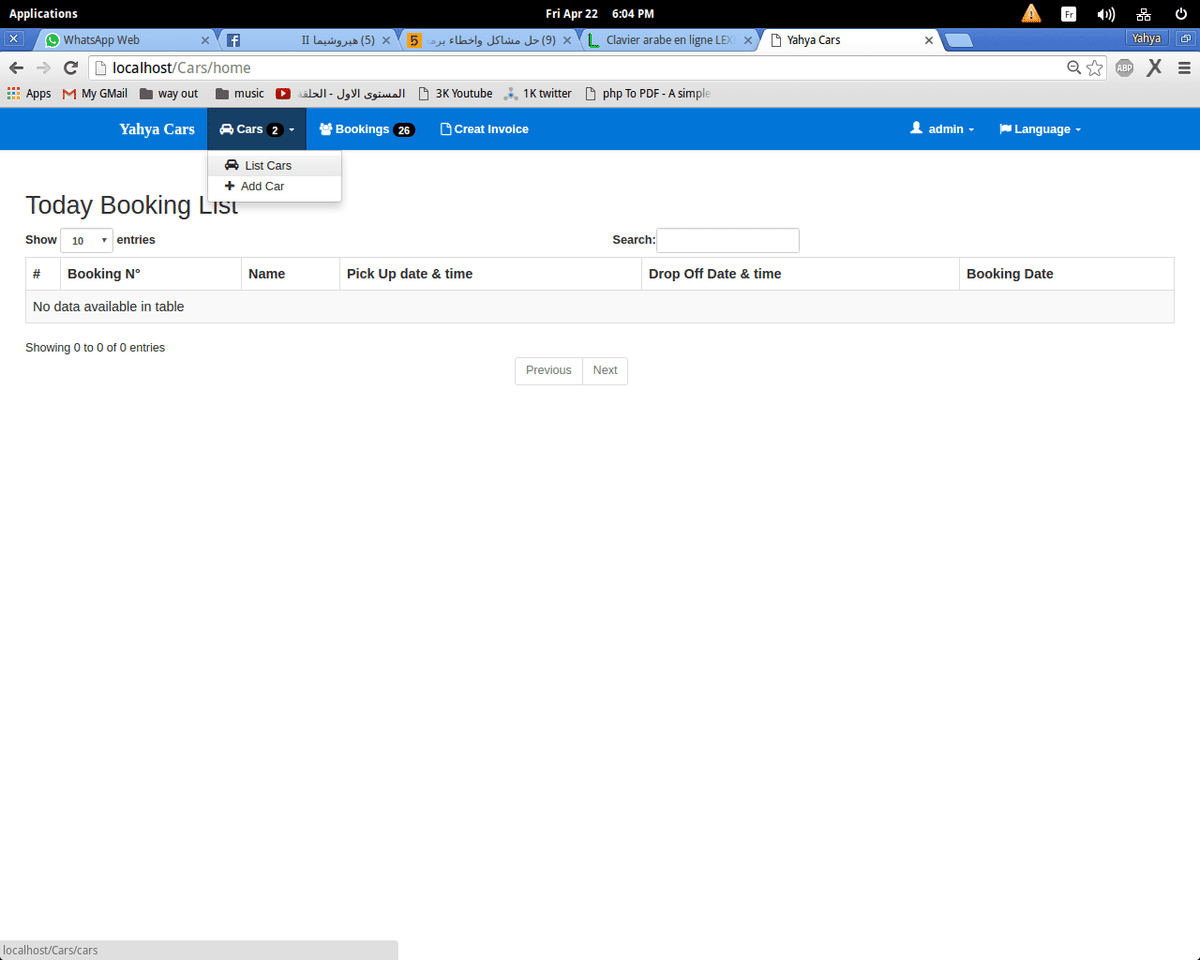Open the Chrome hamburger menu
This screenshot has height=960, width=1200.
(x=1184, y=68)
